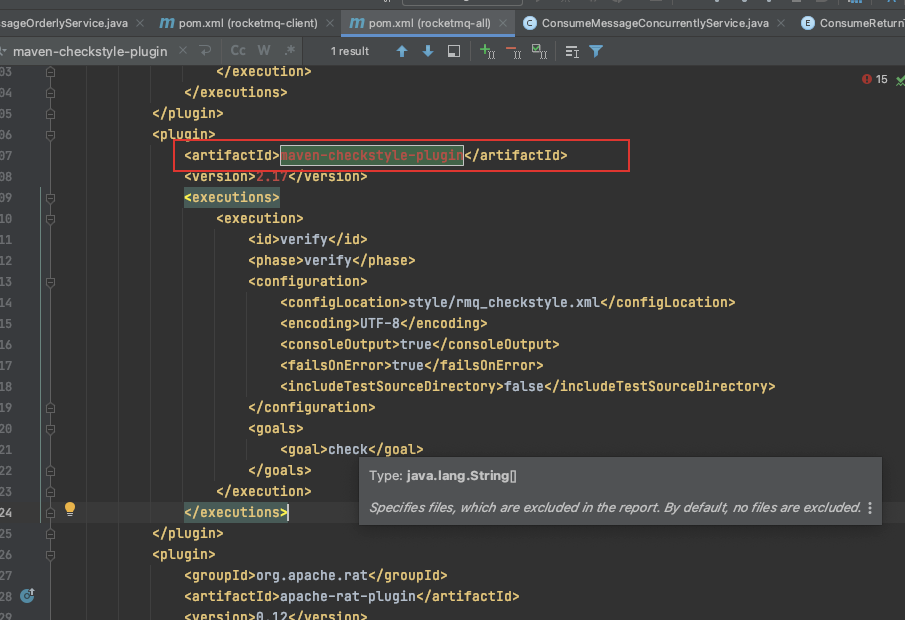905x620 pixels.
Task: Toggle multiline results options icon
Action: pos(571,51)
